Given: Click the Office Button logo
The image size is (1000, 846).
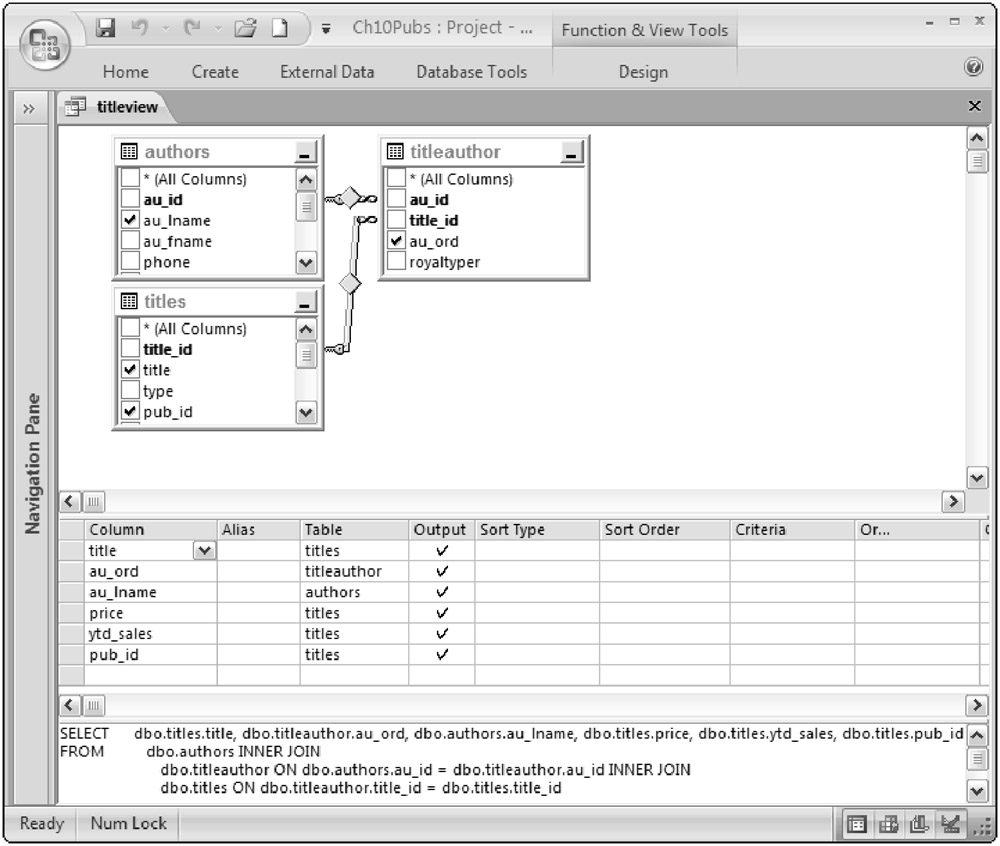Looking at the screenshot, I should 44,44.
